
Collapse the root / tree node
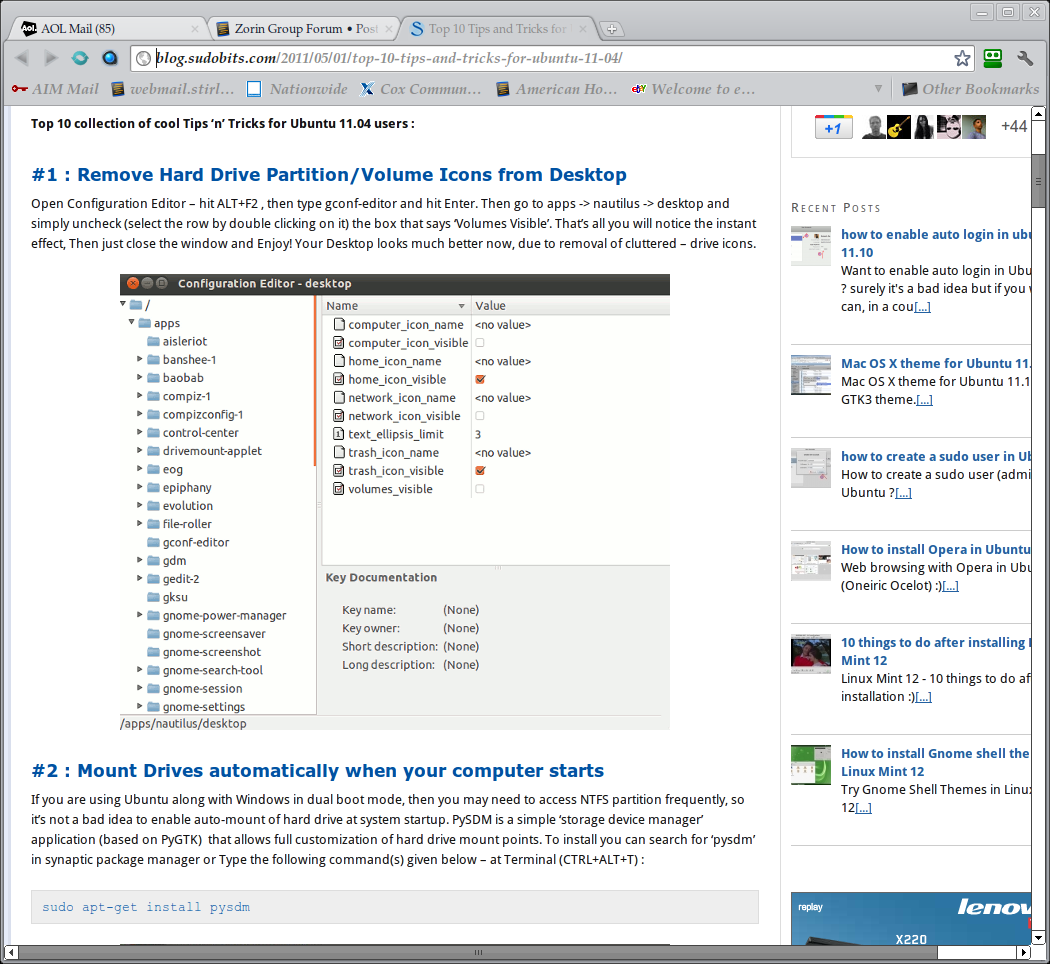pyautogui.click(x=123, y=304)
